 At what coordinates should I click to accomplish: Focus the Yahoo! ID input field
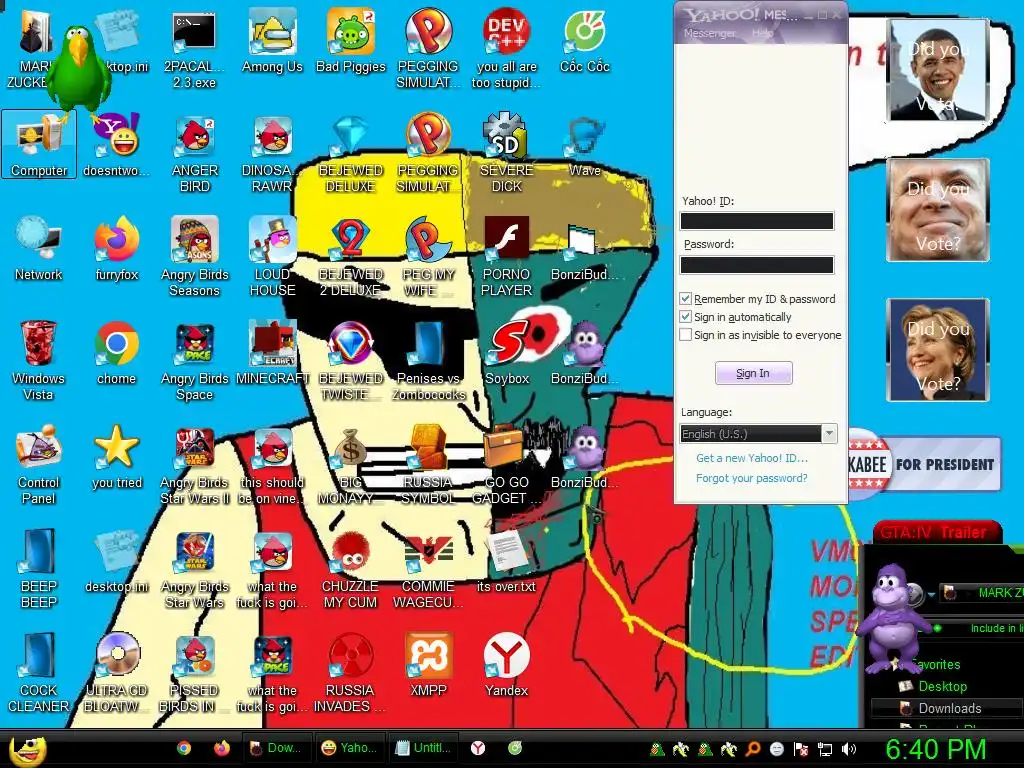click(757, 221)
